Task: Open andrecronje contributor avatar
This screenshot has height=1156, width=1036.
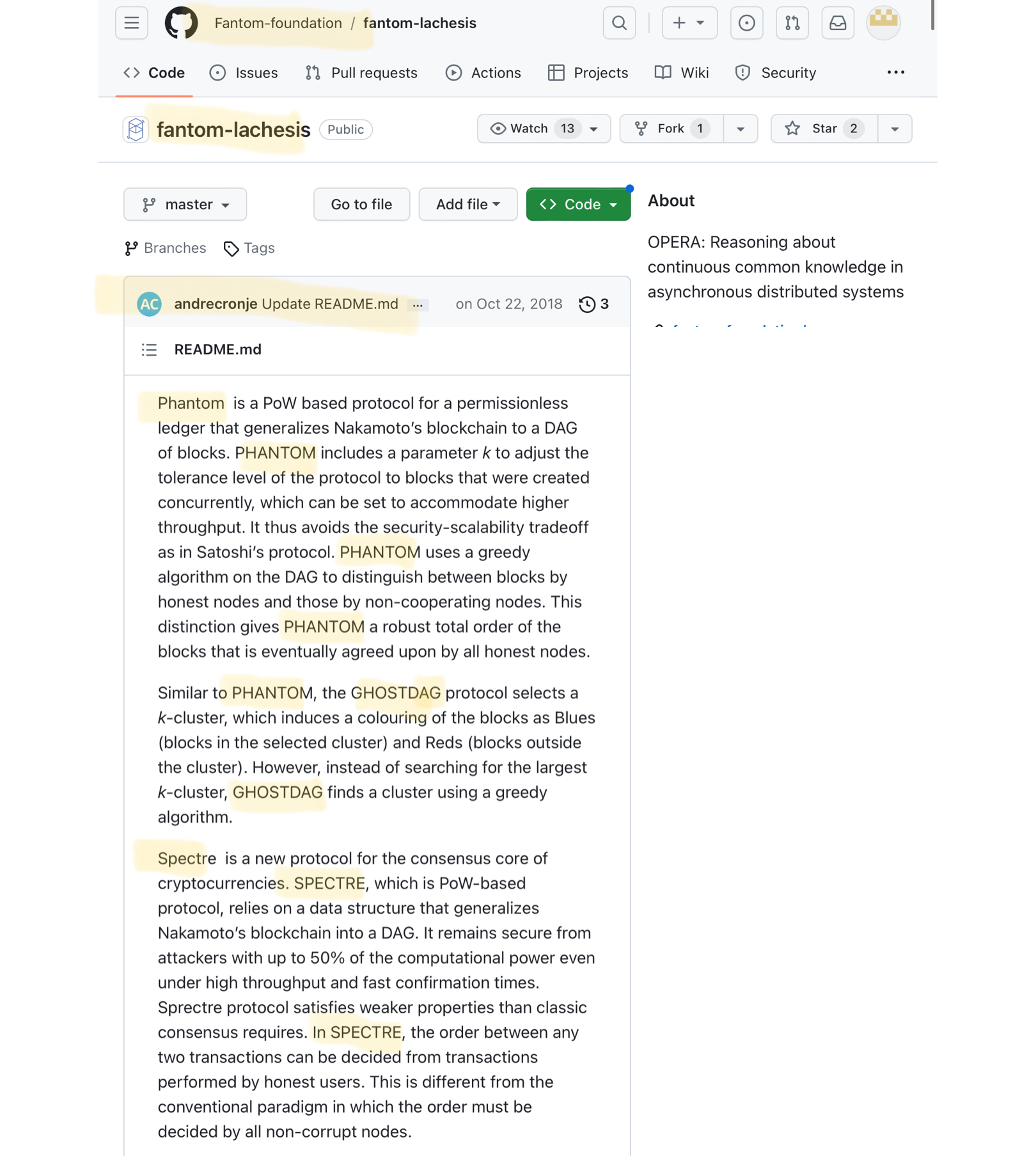Action: click(x=149, y=304)
